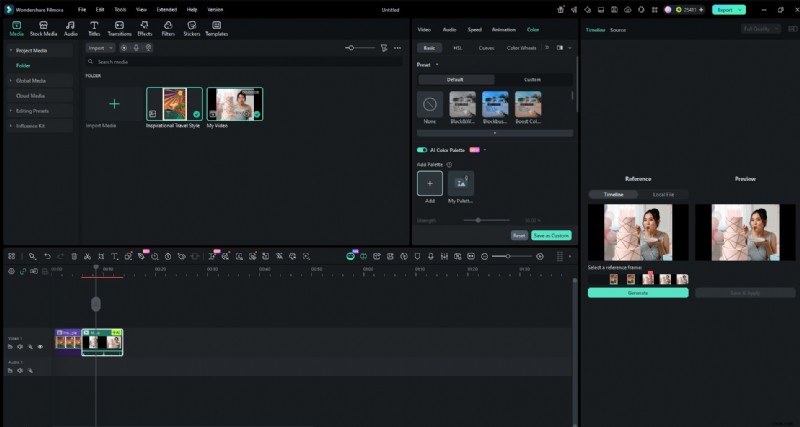This screenshot has height=427, width=800.
Task: Expand the Editing Presets section
Action: coord(11,111)
